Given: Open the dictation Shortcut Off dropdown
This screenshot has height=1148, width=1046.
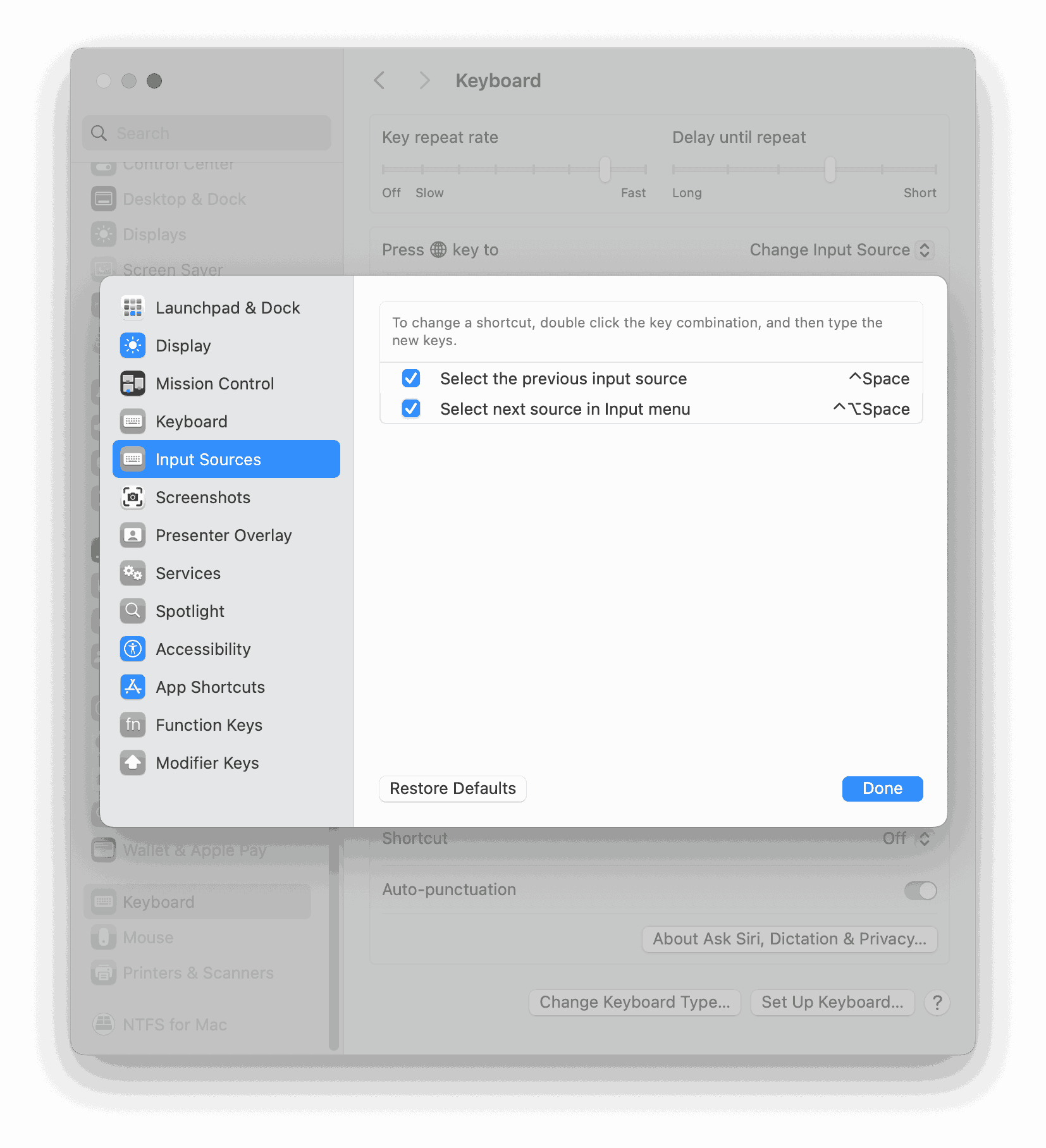Looking at the screenshot, I should pos(906,838).
